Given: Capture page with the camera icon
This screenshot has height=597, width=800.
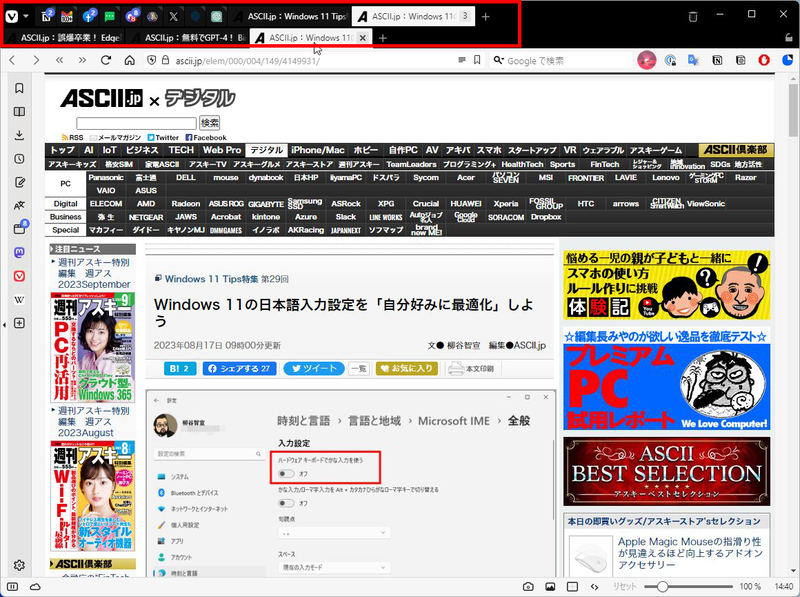Looking at the screenshot, I should pyautogui.click(x=528, y=587).
